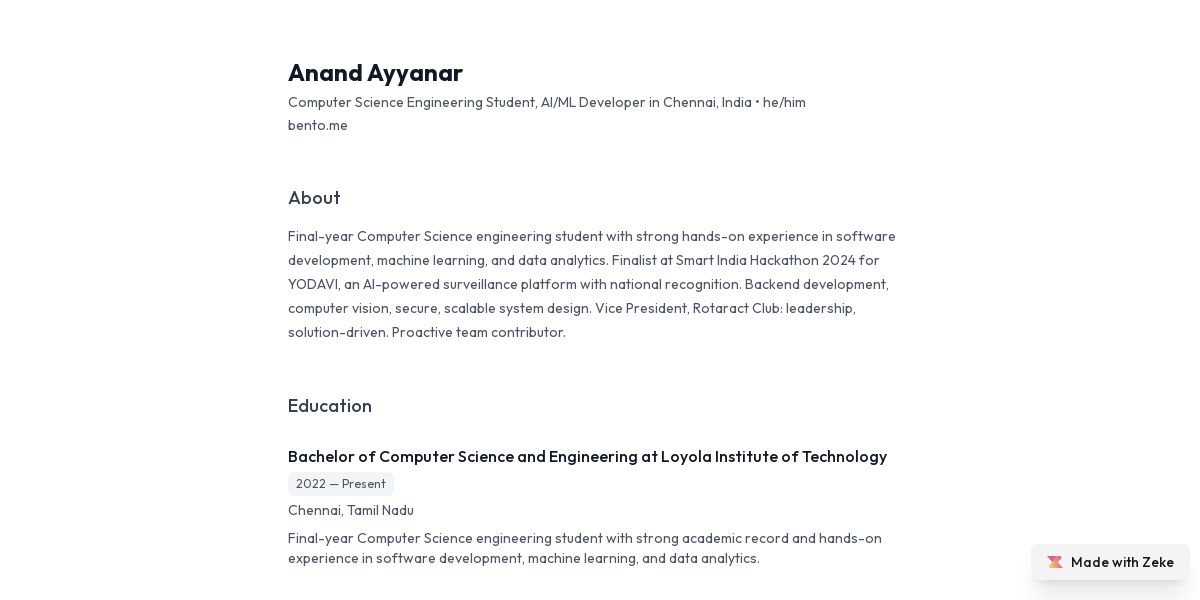Select the Education section heading
Viewport: 1200px width, 600px height.
click(330, 406)
